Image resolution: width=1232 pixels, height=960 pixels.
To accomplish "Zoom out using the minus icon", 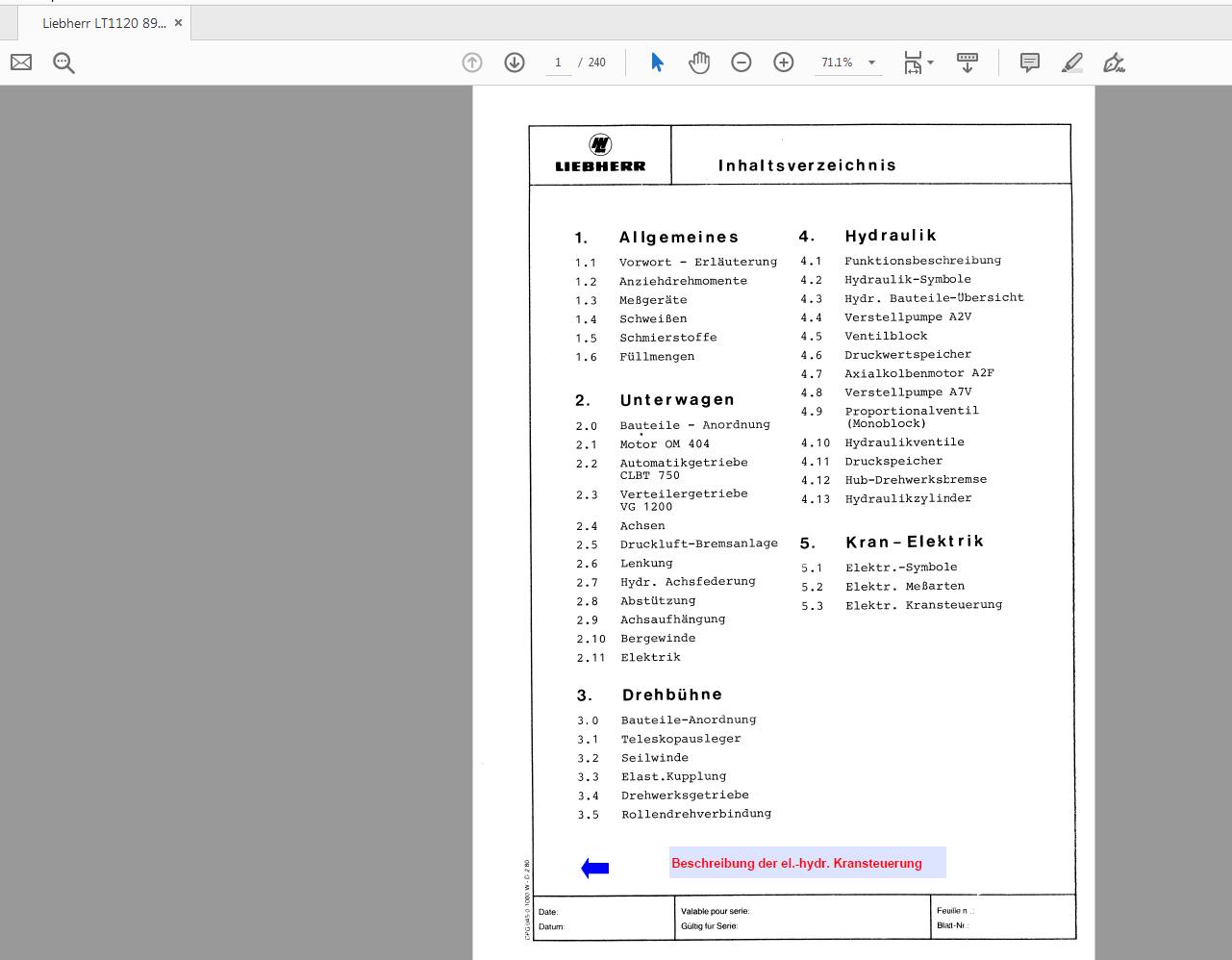I will point(741,62).
